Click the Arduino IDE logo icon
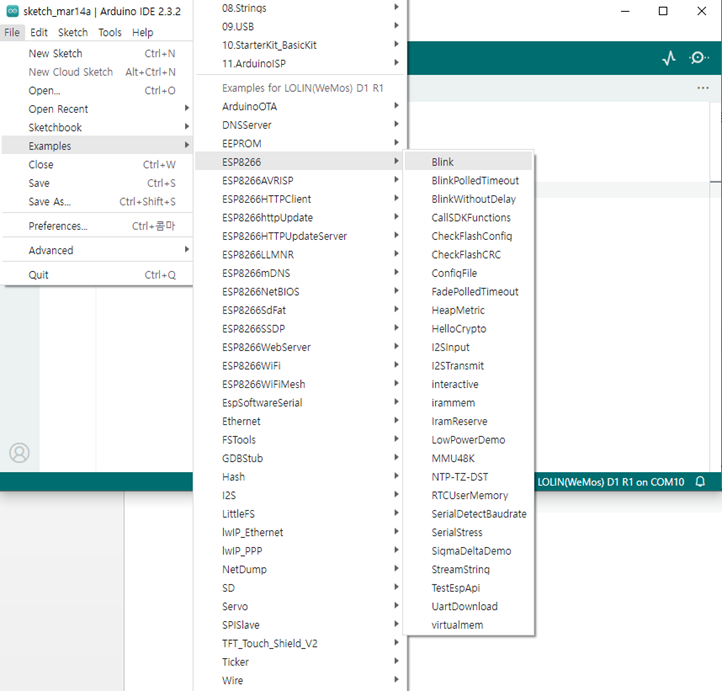 12,11
